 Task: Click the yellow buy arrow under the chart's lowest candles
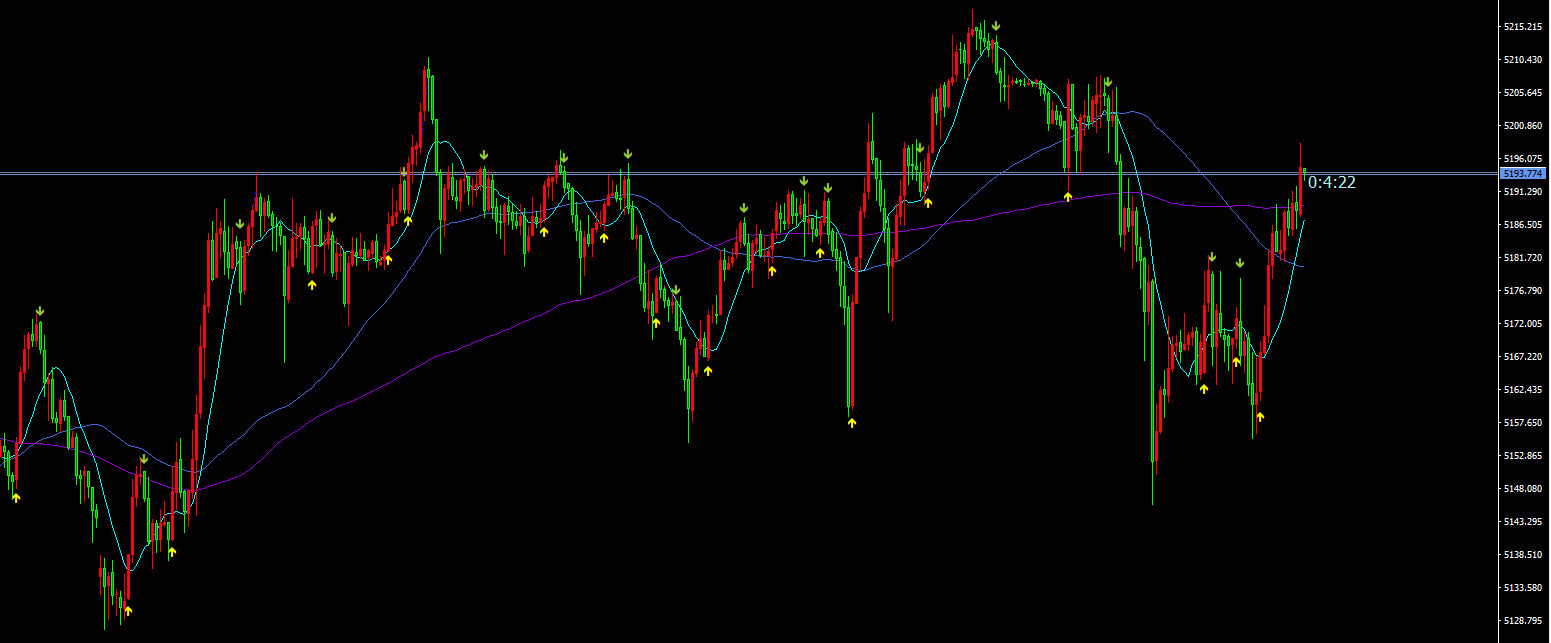[x=128, y=609]
